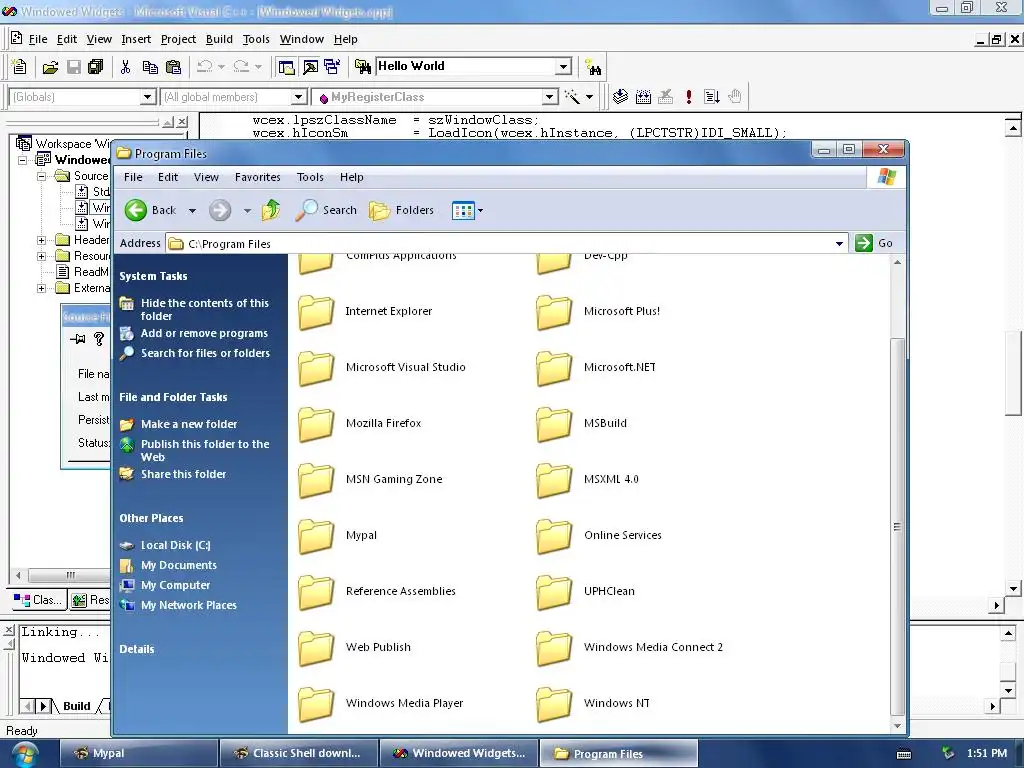Click the New Text File icon in Visual C++ toolbar
Screen dimensions: 1024x768
20,67
